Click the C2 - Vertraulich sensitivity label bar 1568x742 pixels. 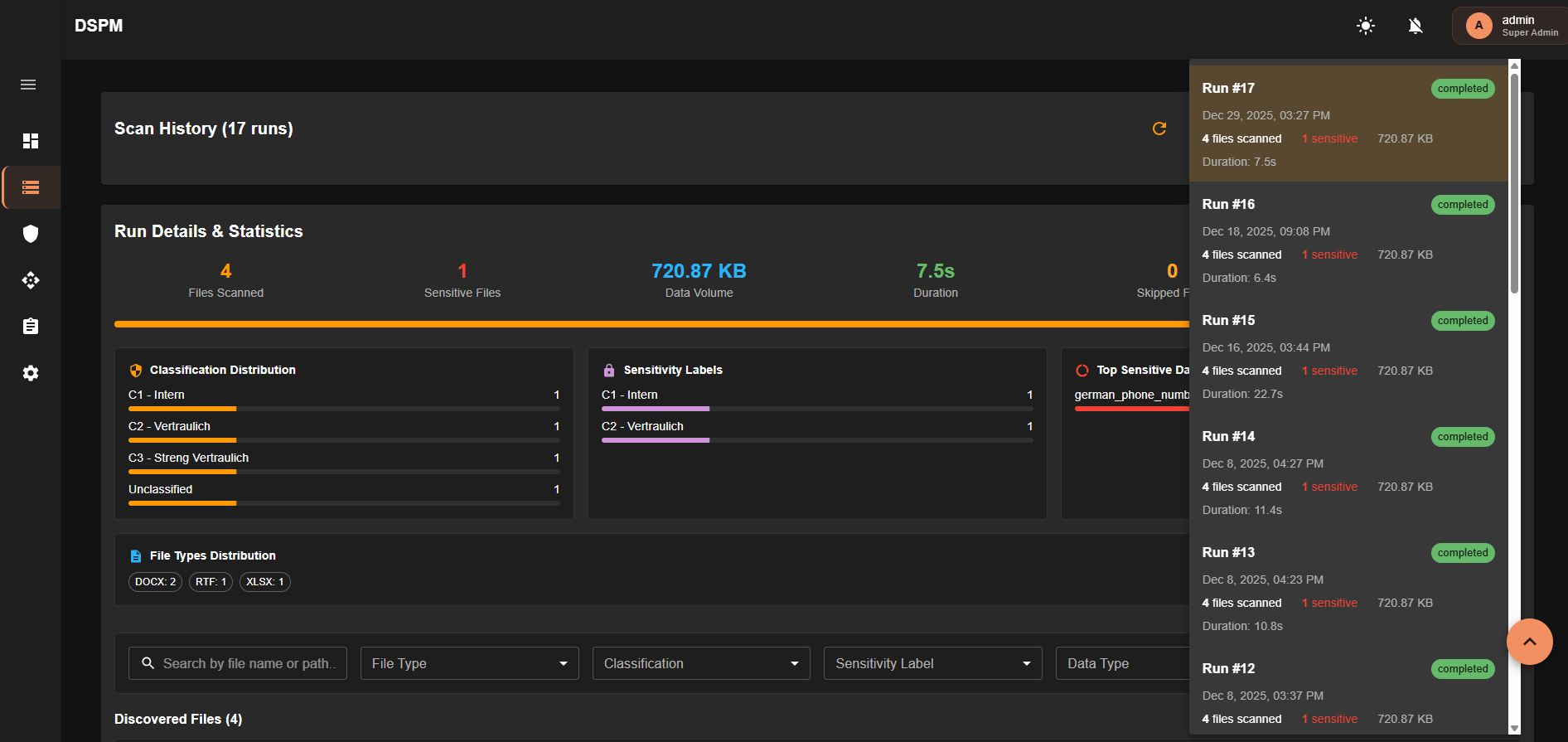point(817,440)
